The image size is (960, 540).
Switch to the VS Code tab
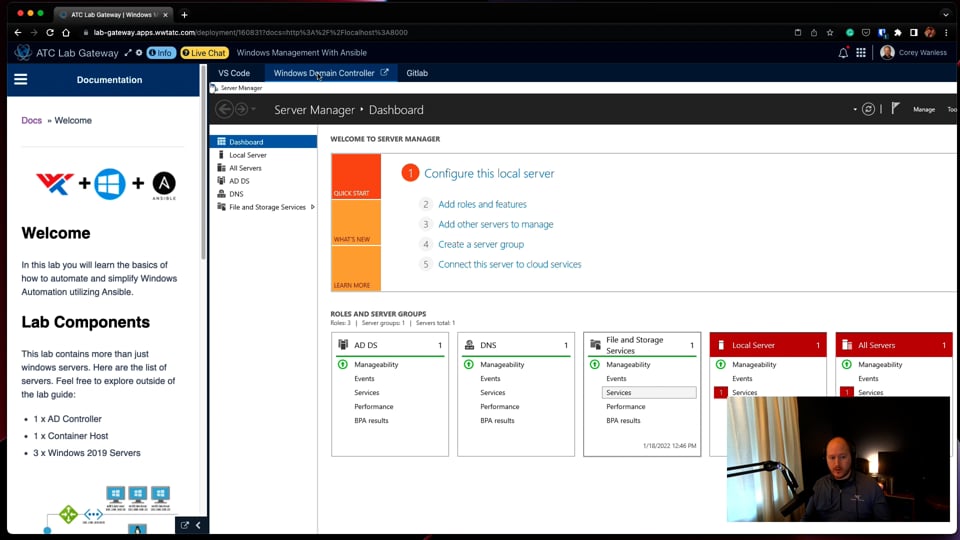pos(234,73)
